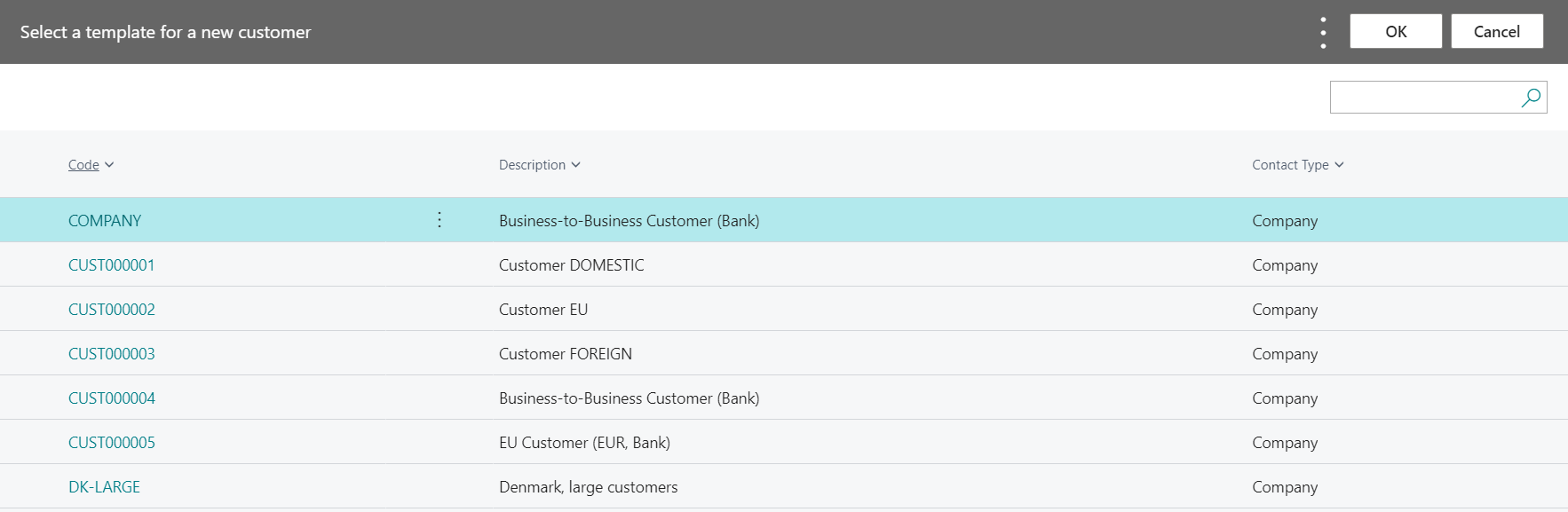Click CUST000004 row's Business-to-Business Customer description
The height and width of the screenshot is (512, 1568).
pyautogui.click(x=630, y=398)
